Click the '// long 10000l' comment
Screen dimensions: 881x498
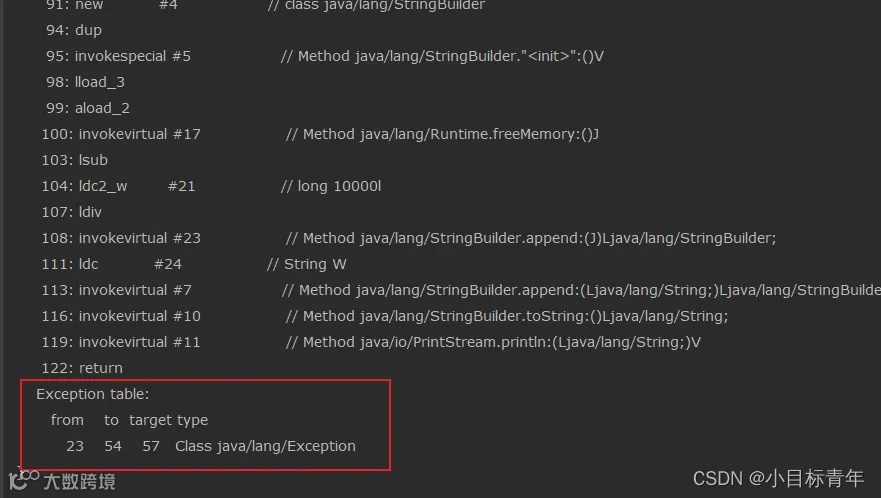point(331,186)
